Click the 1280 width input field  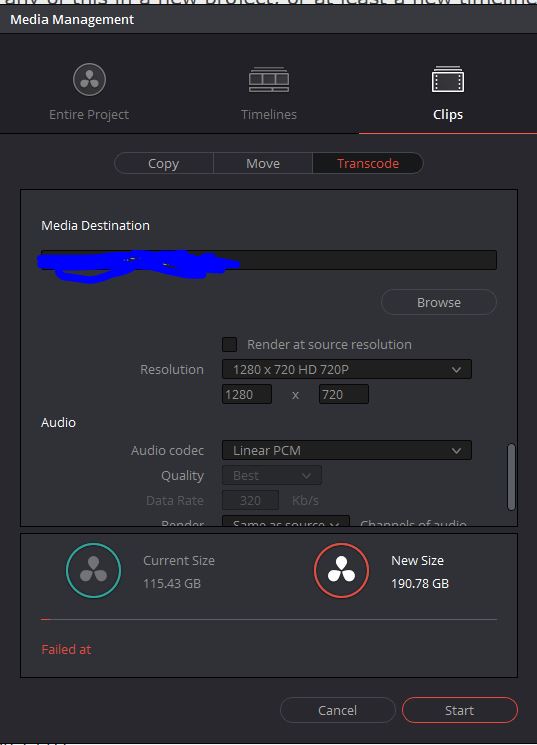coord(247,394)
